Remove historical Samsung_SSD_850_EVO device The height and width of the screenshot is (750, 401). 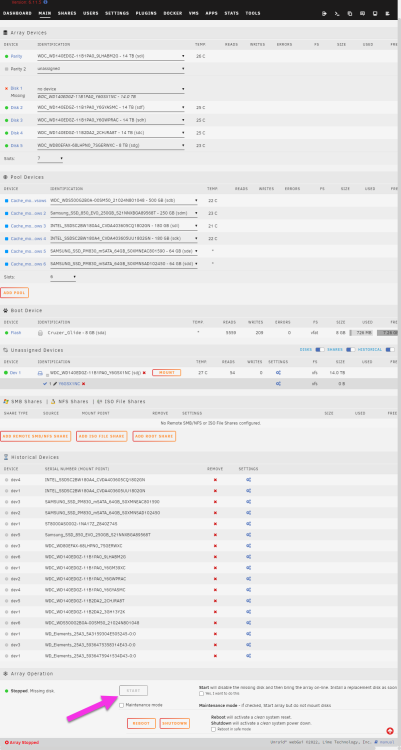[x=215, y=534]
